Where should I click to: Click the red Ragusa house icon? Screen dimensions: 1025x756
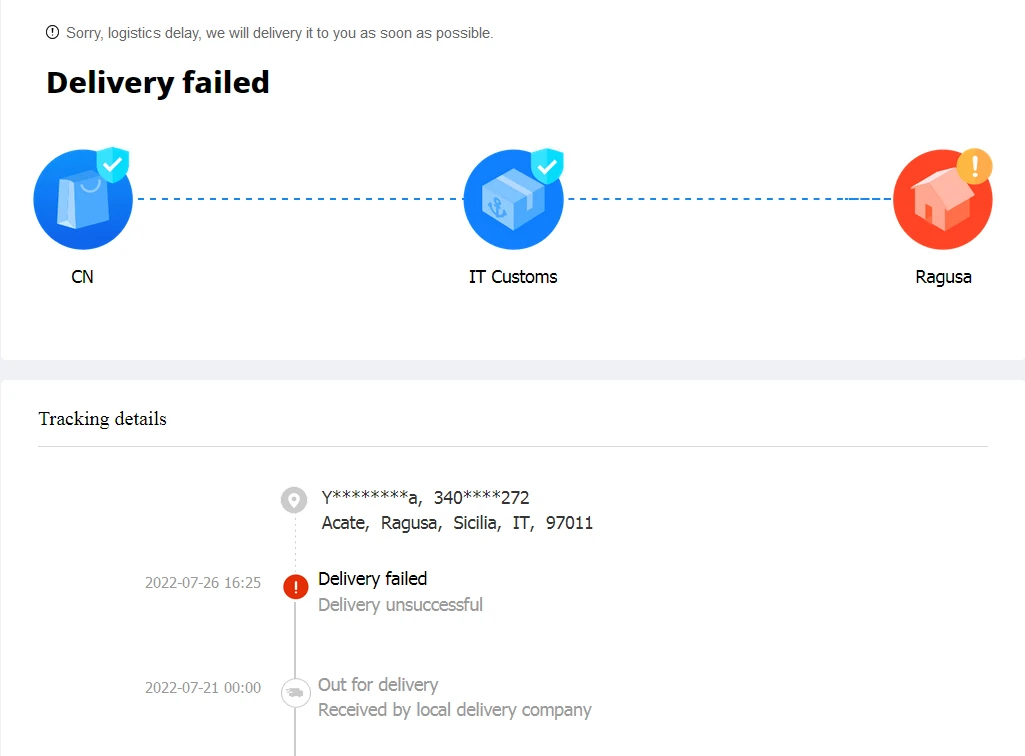click(942, 200)
